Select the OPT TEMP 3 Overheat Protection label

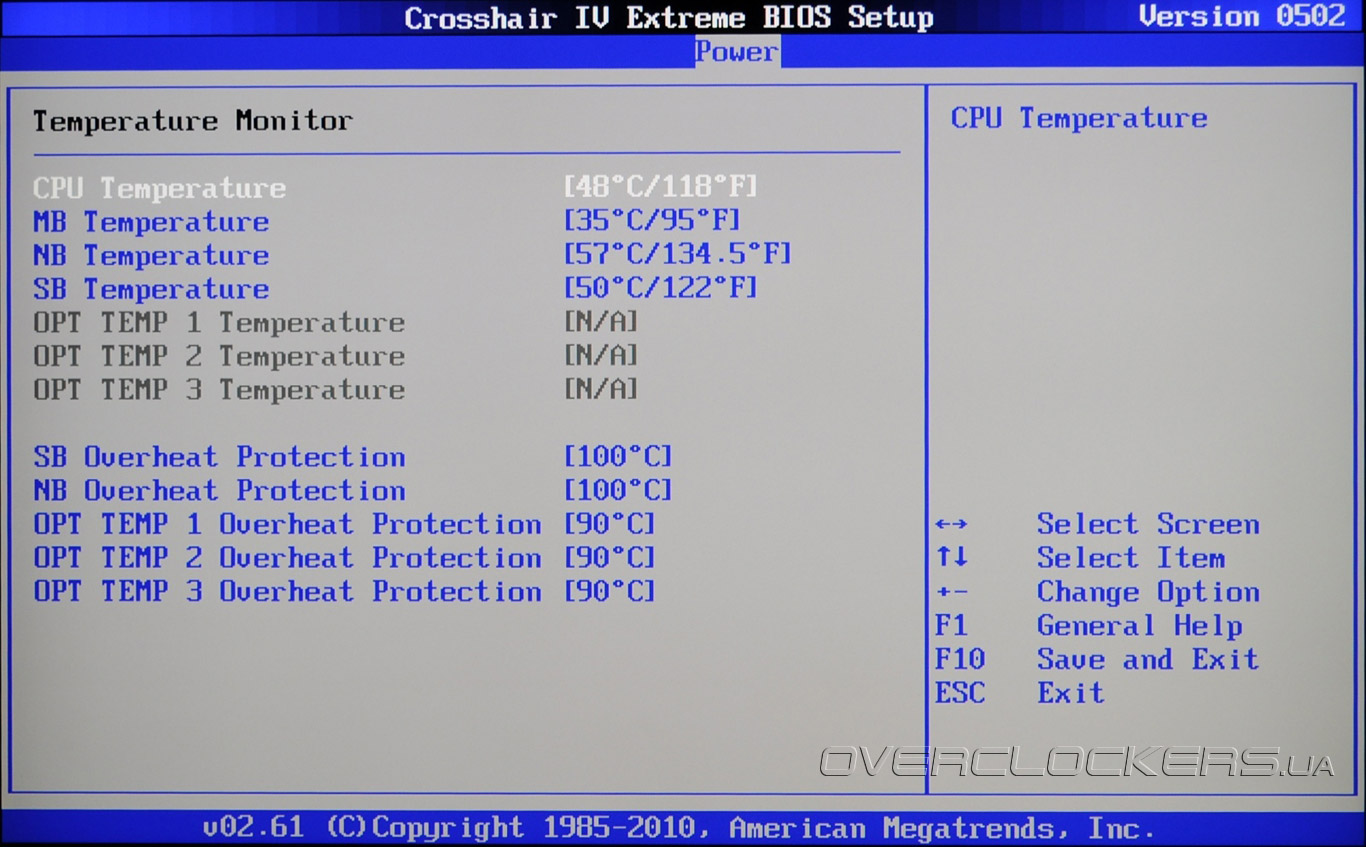[287, 592]
